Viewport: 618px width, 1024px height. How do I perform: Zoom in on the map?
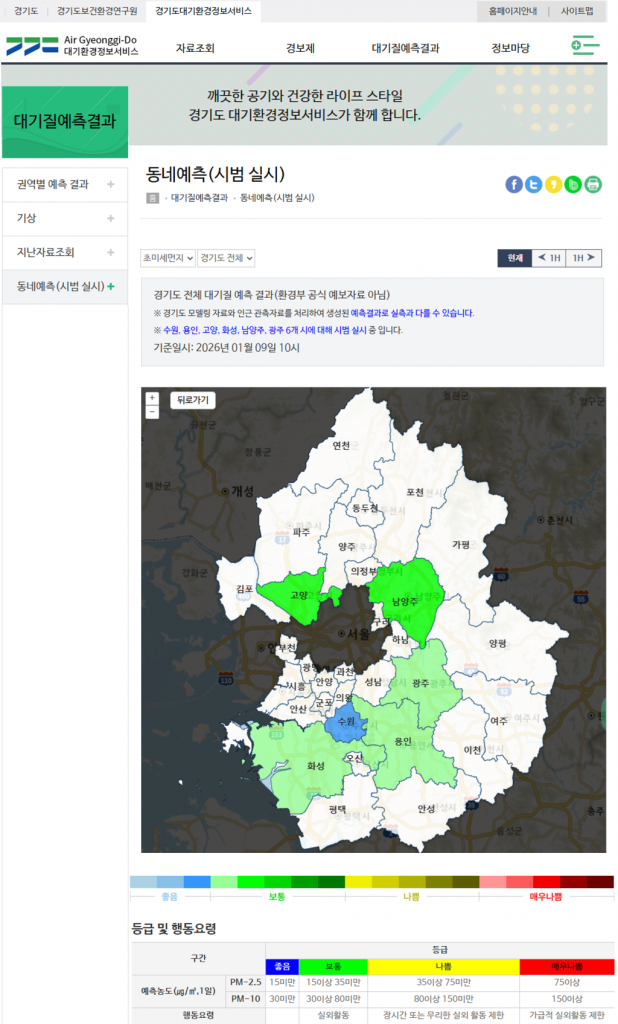coord(152,398)
